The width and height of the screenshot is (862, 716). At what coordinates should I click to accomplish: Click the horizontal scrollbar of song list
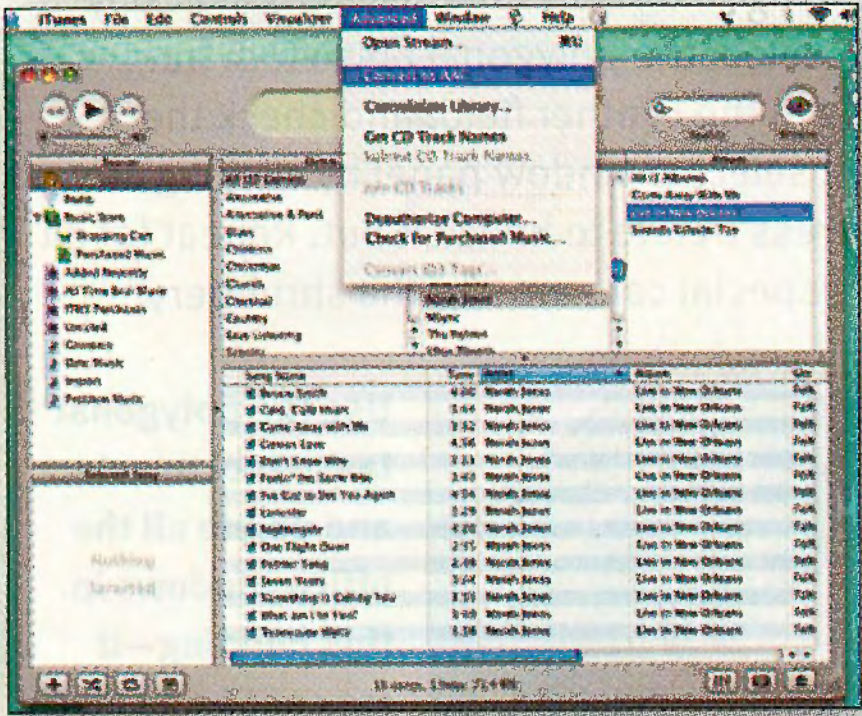pyautogui.click(x=406, y=656)
